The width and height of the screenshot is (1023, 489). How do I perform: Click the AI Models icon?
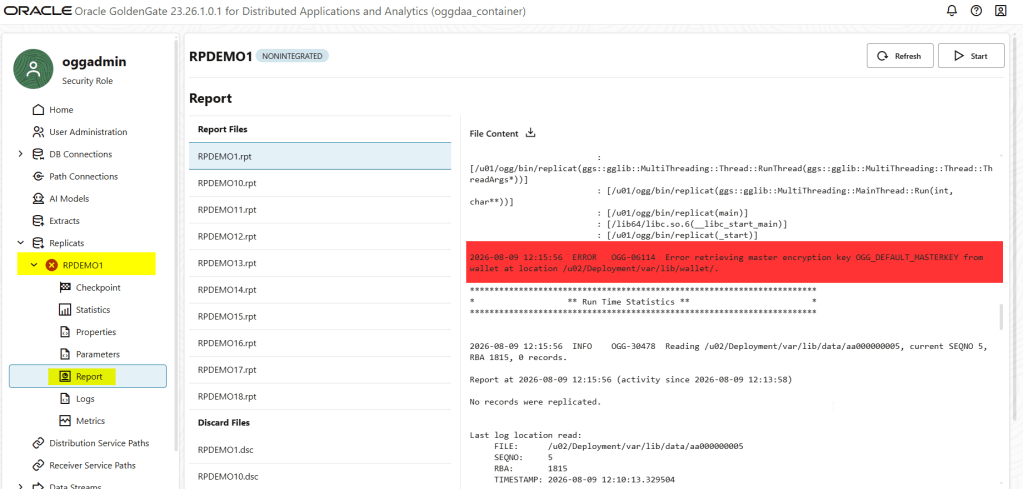[38, 198]
